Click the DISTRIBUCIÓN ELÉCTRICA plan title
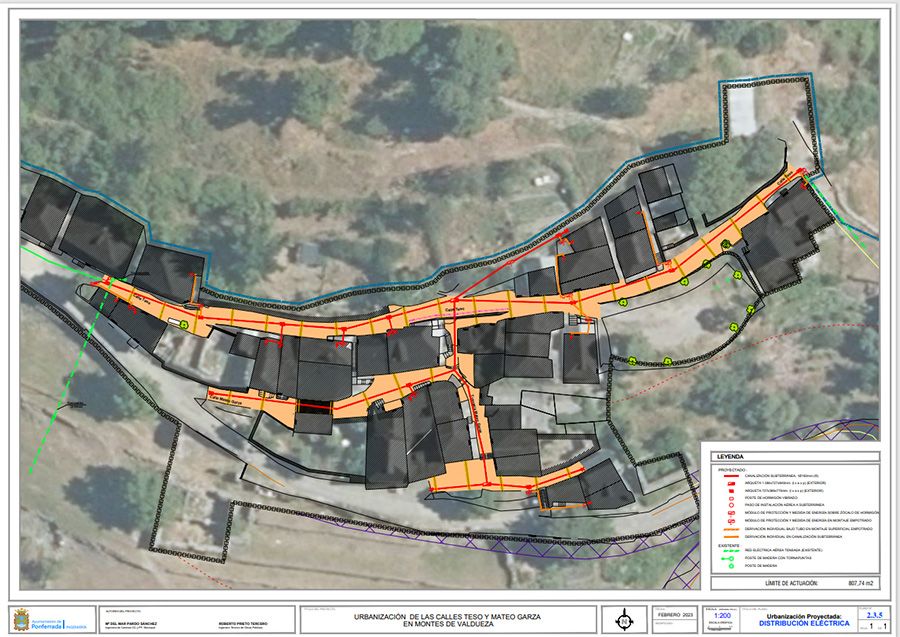Viewport: 900px width, 637px height. (x=802, y=623)
